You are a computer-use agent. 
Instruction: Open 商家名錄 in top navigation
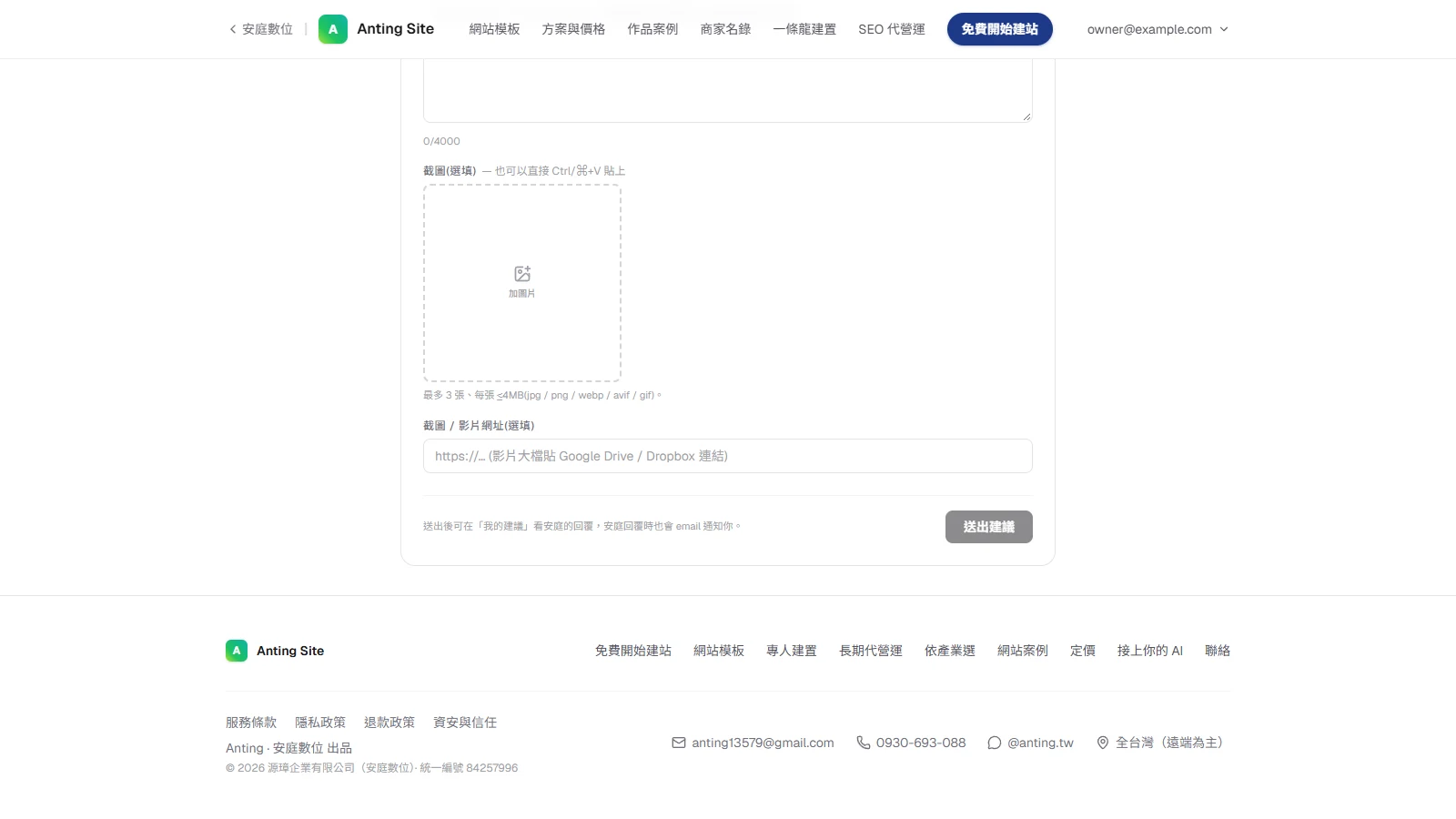click(x=725, y=29)
